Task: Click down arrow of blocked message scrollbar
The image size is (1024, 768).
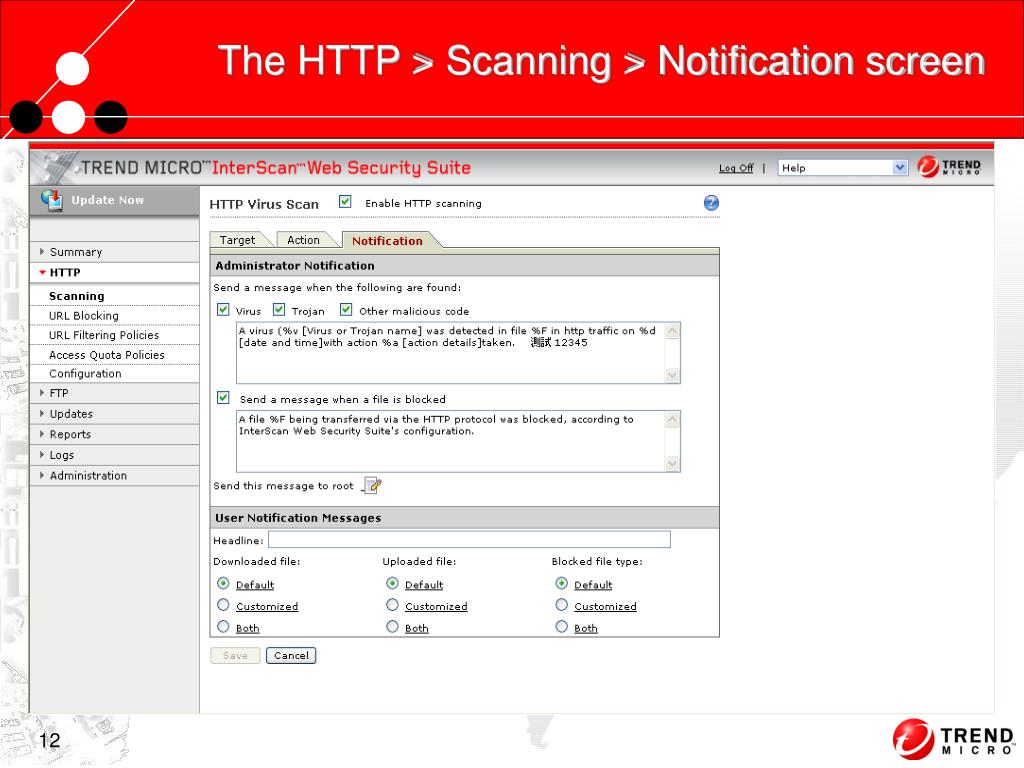Action: point(672,464)
